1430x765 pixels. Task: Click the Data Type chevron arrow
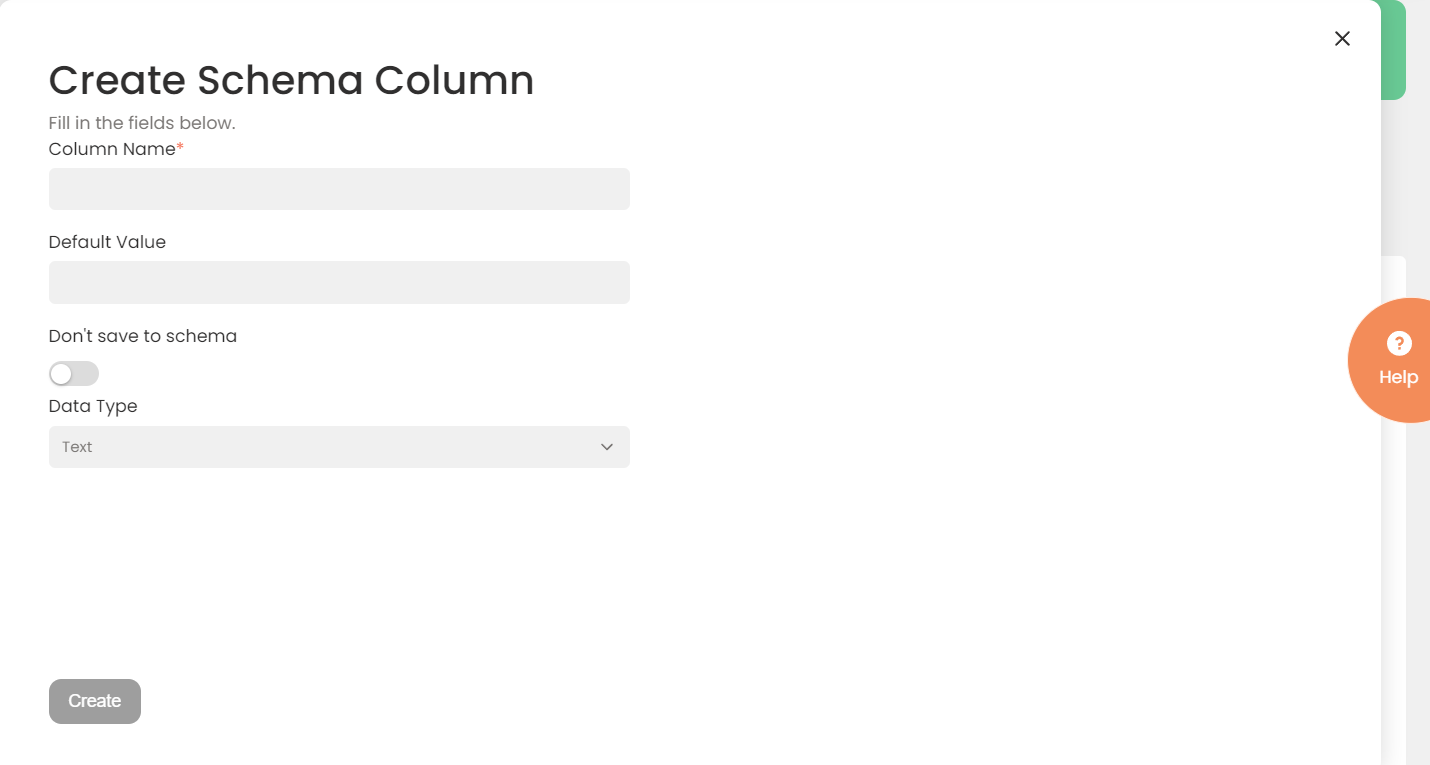tap(607, 447)
